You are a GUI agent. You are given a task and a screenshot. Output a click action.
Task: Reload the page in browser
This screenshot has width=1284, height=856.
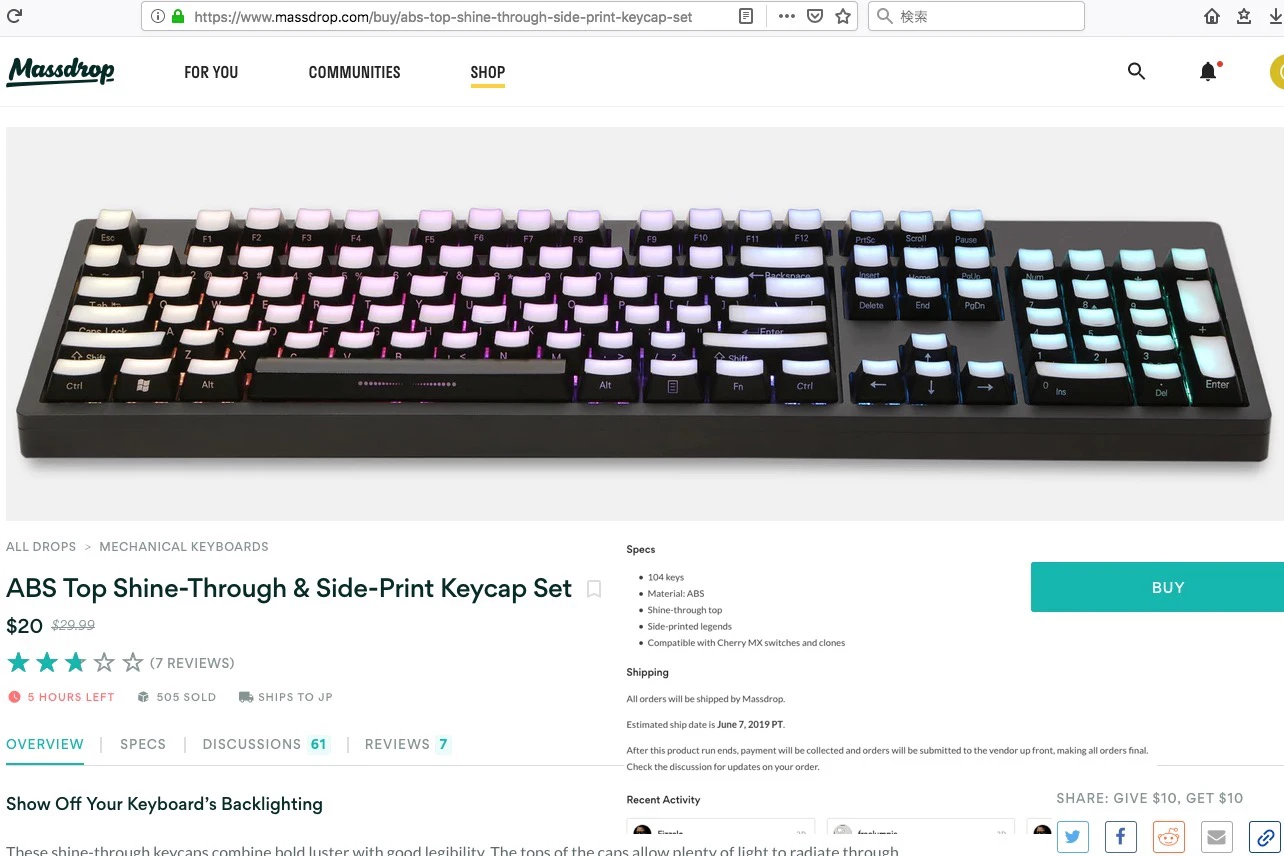coord(15,16)
